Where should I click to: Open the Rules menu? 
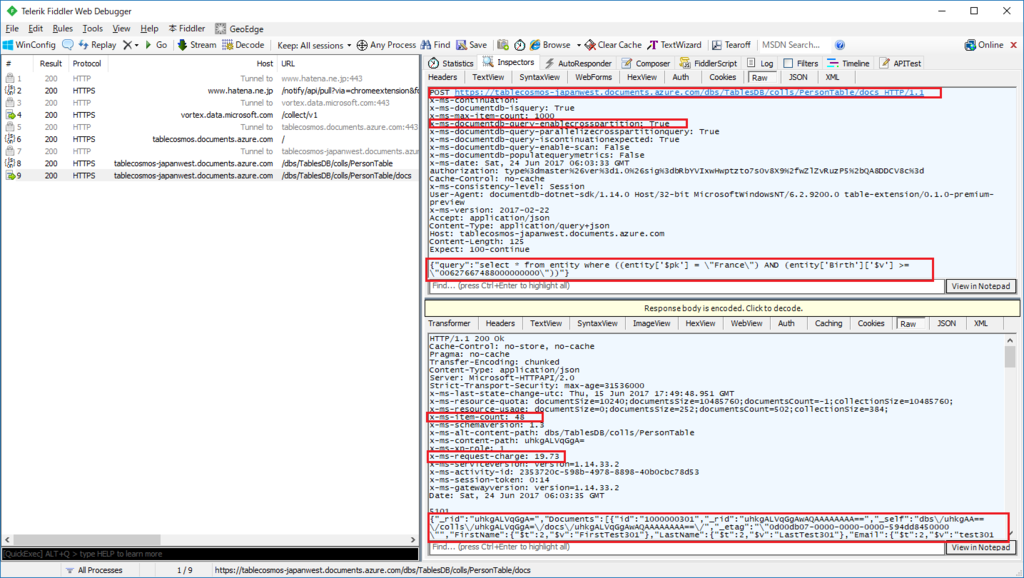point(63,29)
